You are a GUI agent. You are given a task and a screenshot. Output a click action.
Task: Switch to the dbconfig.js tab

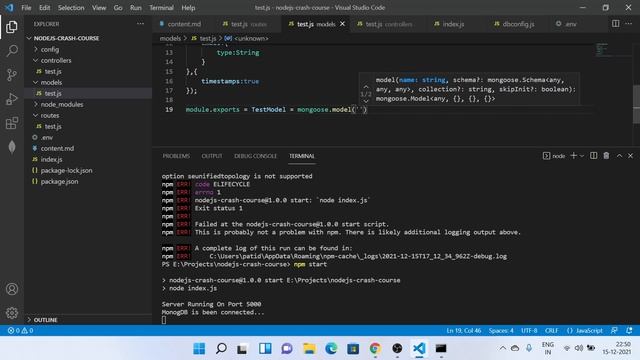pyautogui.click(x=518, y=24)
